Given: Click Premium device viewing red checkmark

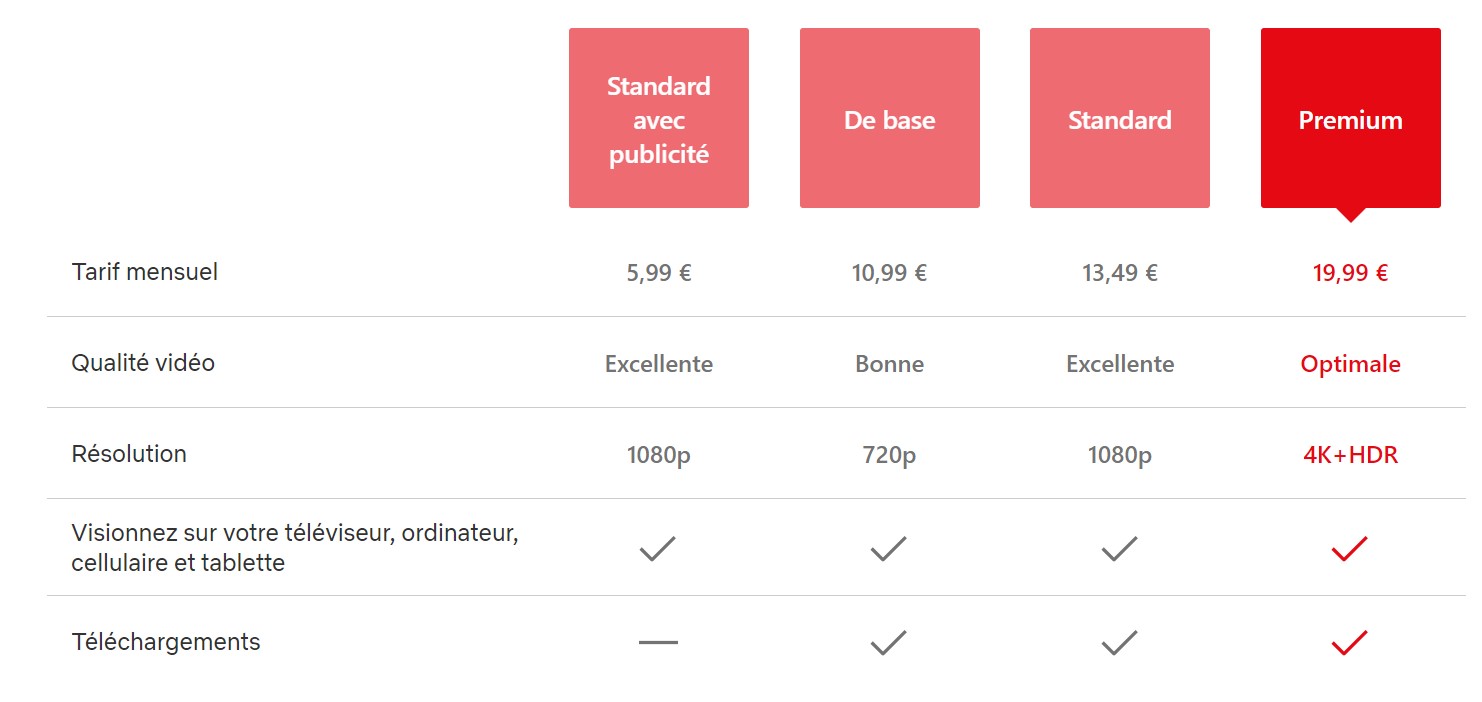Looking at the screenshot, I should click(1349, 548).
